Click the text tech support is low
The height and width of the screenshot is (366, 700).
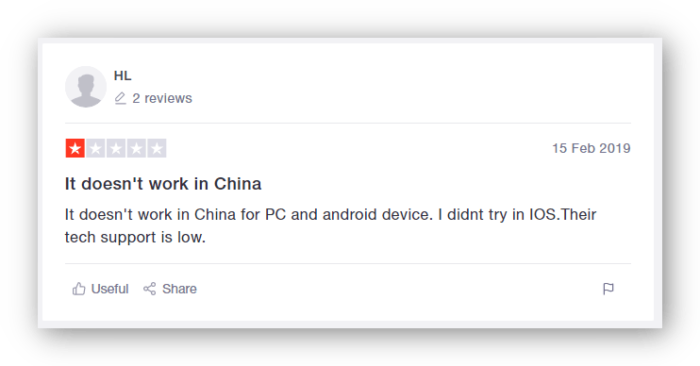[135, 237]
